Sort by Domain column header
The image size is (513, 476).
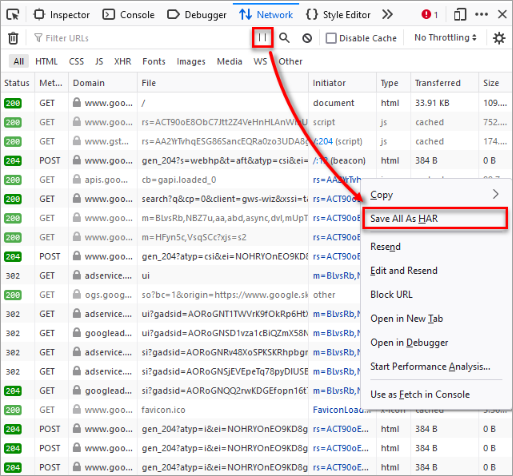[x=103, y=83]
